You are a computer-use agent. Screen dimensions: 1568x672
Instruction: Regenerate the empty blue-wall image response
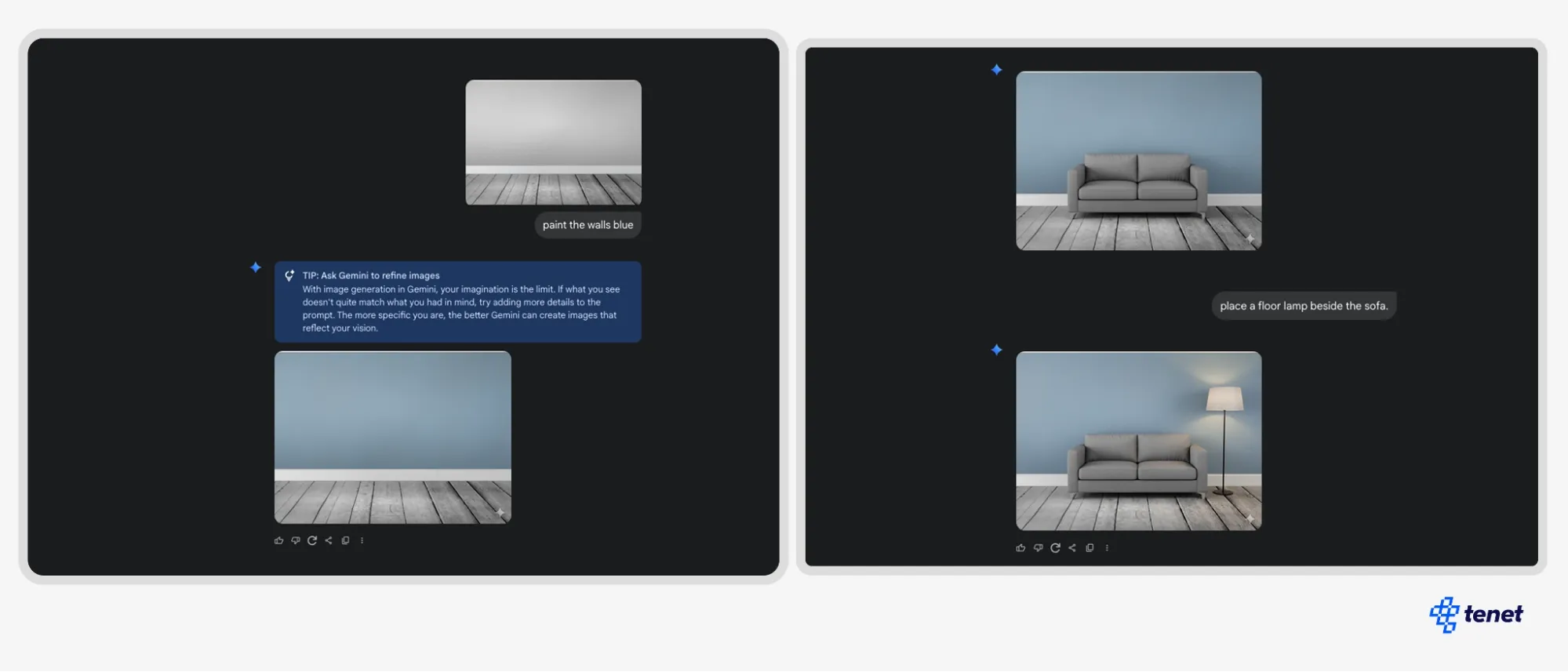(x=312, y=540)
